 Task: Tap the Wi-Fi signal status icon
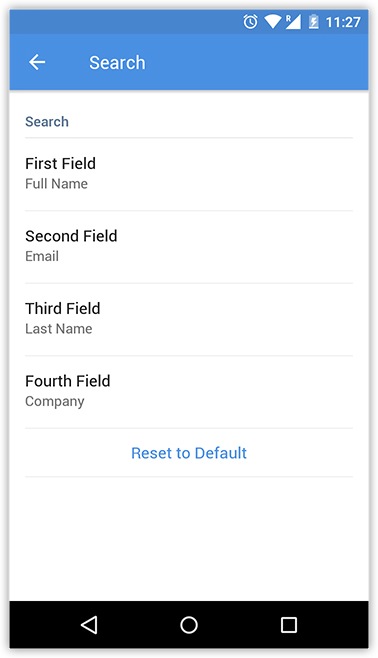[272, 21]
